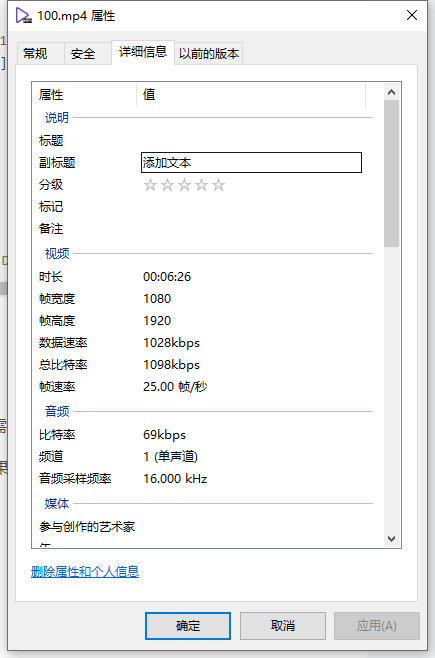Click the 标记 property row

click(x=202, y=206)
